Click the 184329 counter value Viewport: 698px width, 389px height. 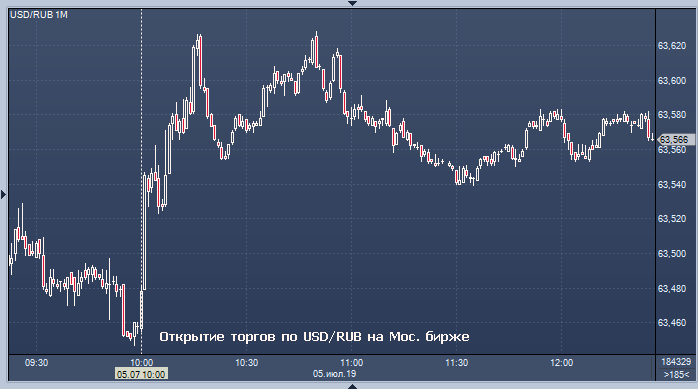676,362
